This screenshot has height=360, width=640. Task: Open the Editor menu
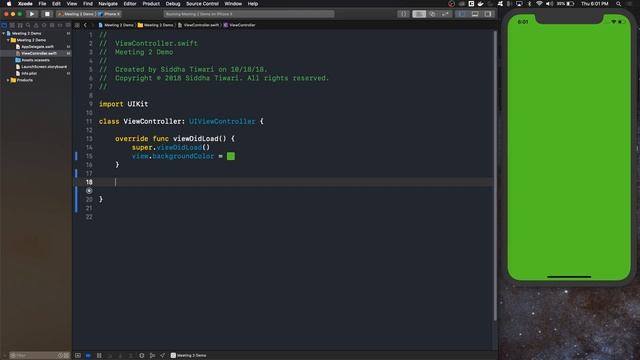click(130, 4)
